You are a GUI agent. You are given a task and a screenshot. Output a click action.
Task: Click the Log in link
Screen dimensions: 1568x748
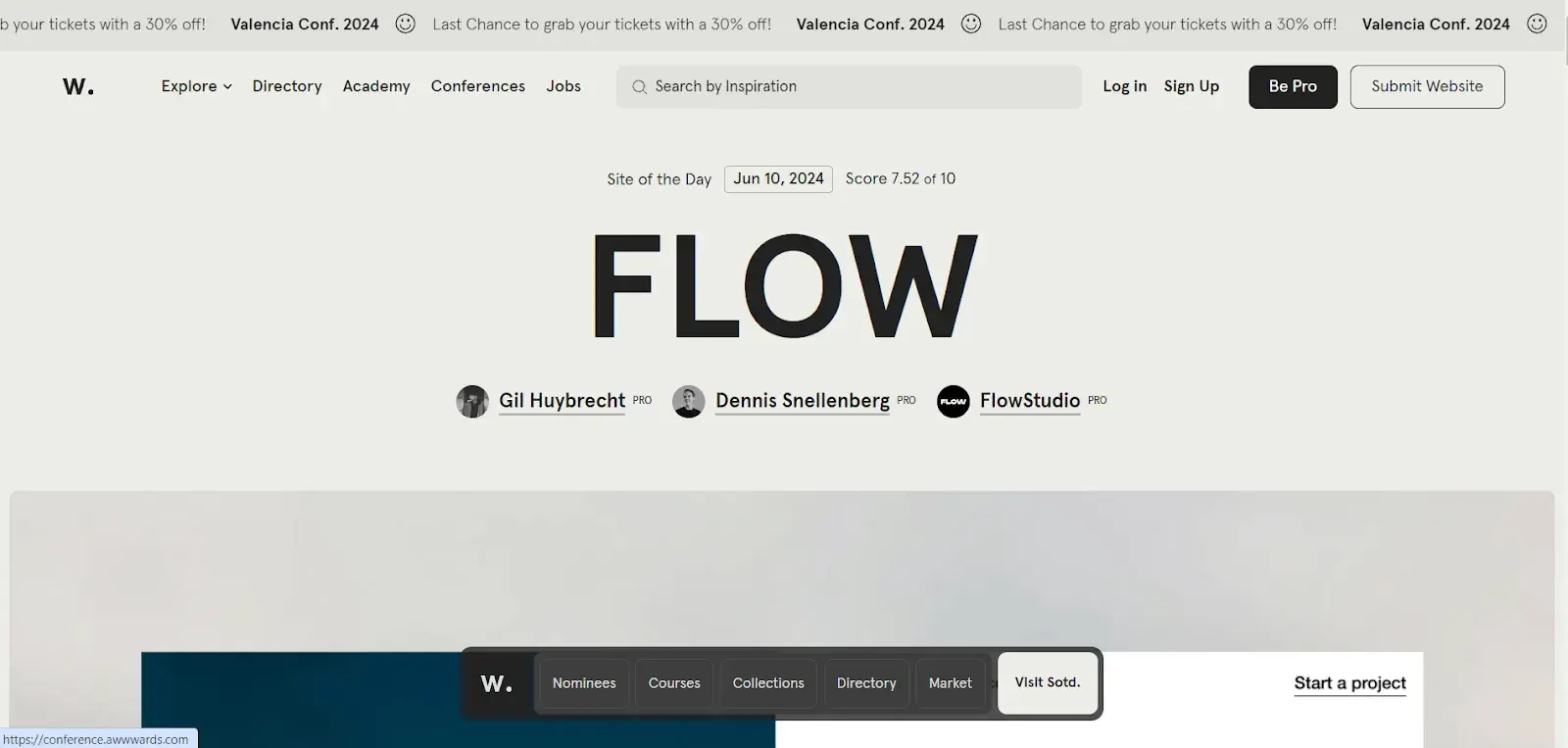coord(1125,86)
